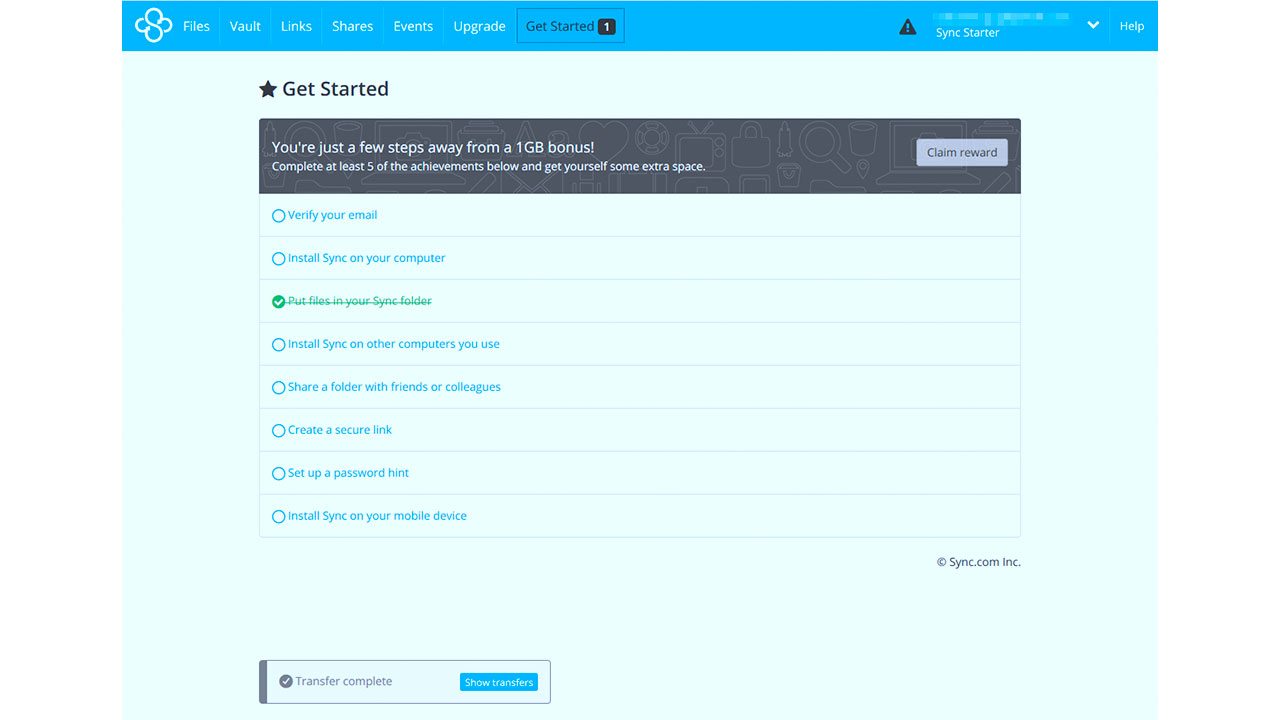Screen dimensions: 1280x720
Task: Click the Get Started notification badge
Action: [606, 27]
